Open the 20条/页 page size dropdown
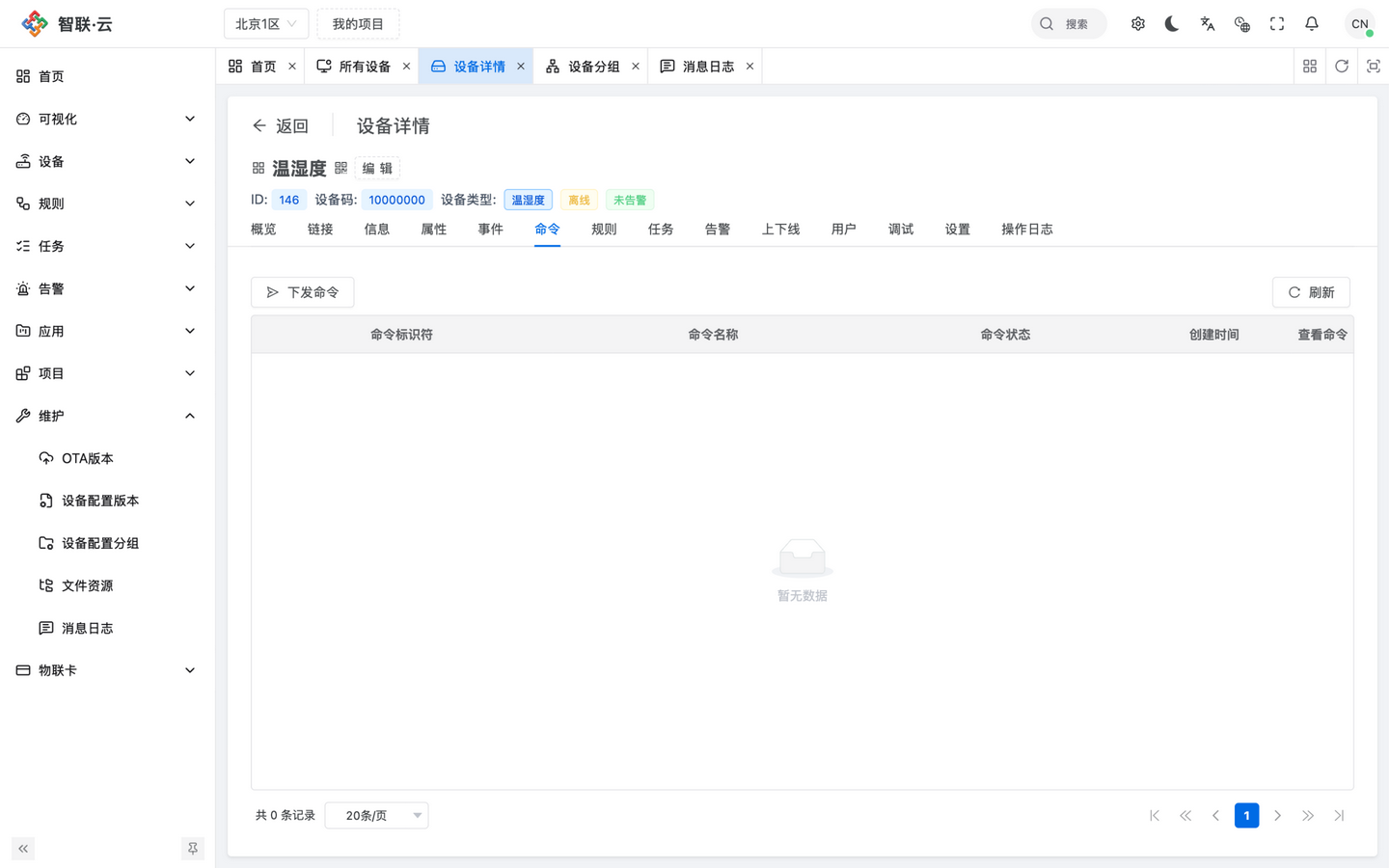Viewport: 1389px width, 868px height. pyautogui.click(x=377, y=816)
